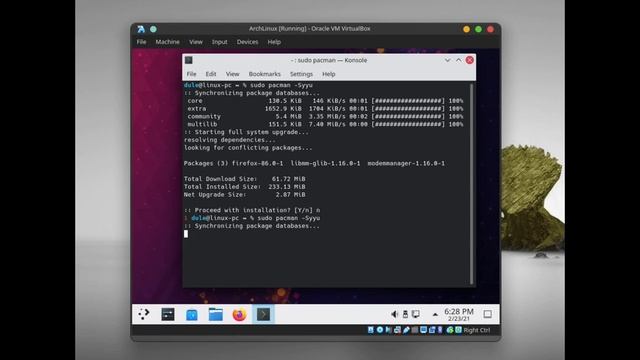This screenshot has height=360, width=640.
Task: Minimize the Konsole window
Action: pos(447,60)
